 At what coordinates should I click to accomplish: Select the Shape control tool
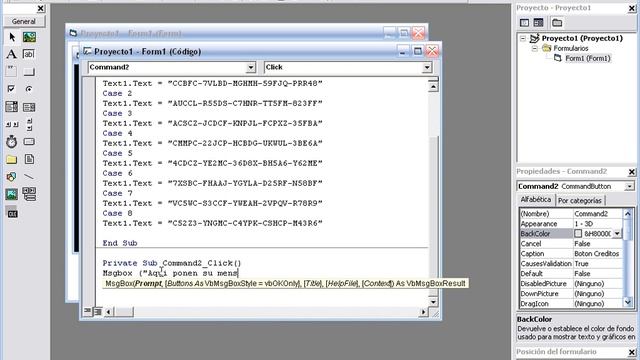tap(12, 176)
